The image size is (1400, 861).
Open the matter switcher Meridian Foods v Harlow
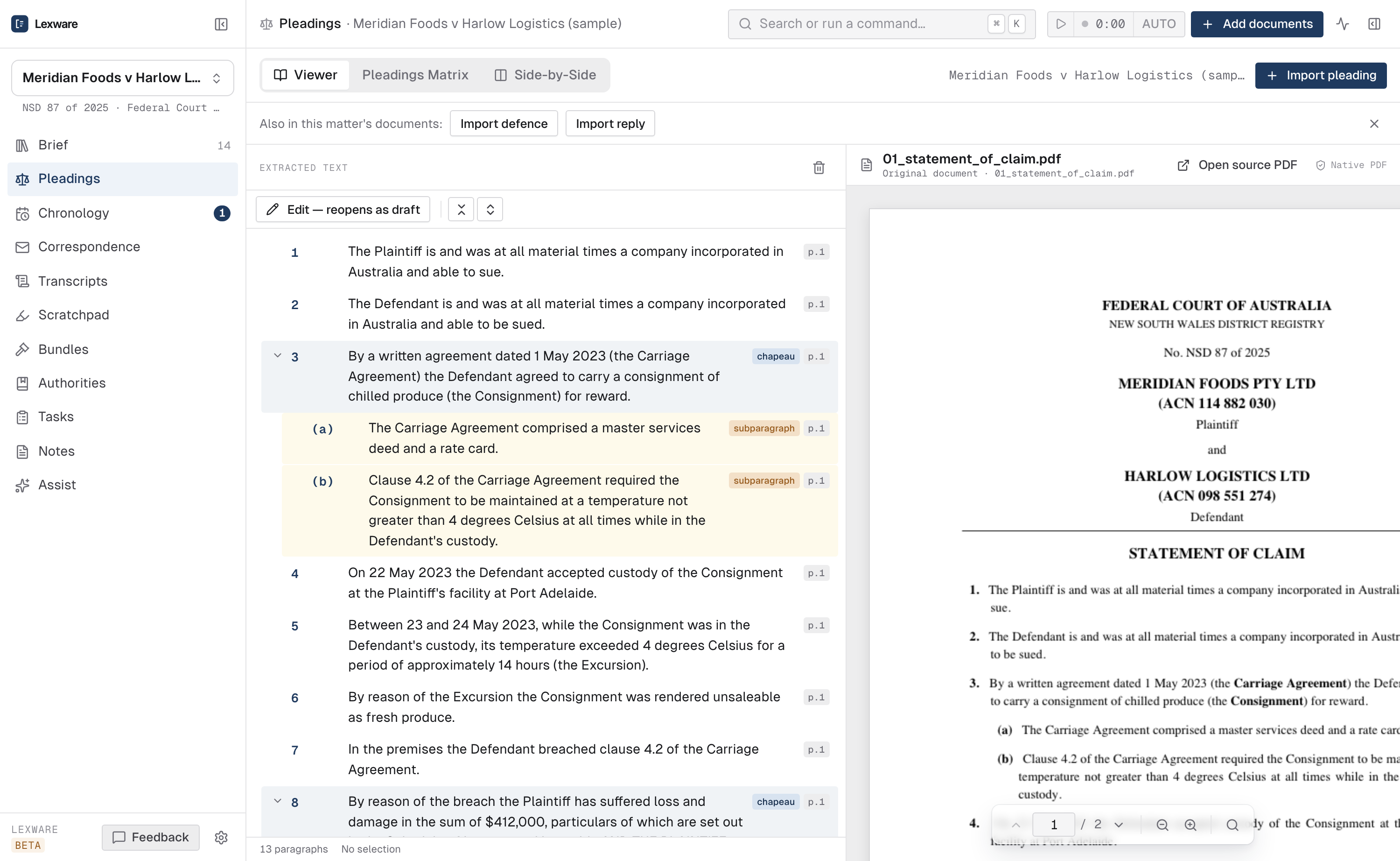point(122,78)
